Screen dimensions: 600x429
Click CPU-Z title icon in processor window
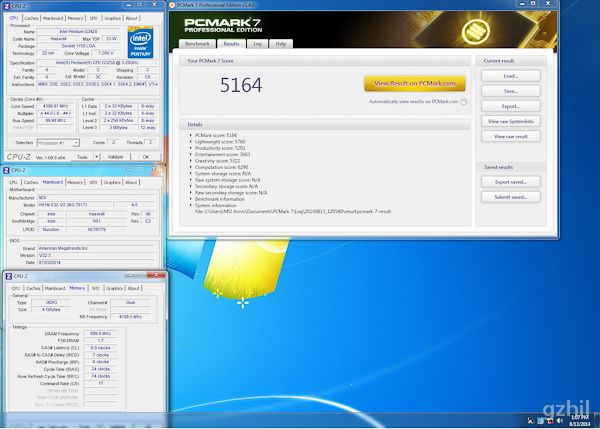6,6
